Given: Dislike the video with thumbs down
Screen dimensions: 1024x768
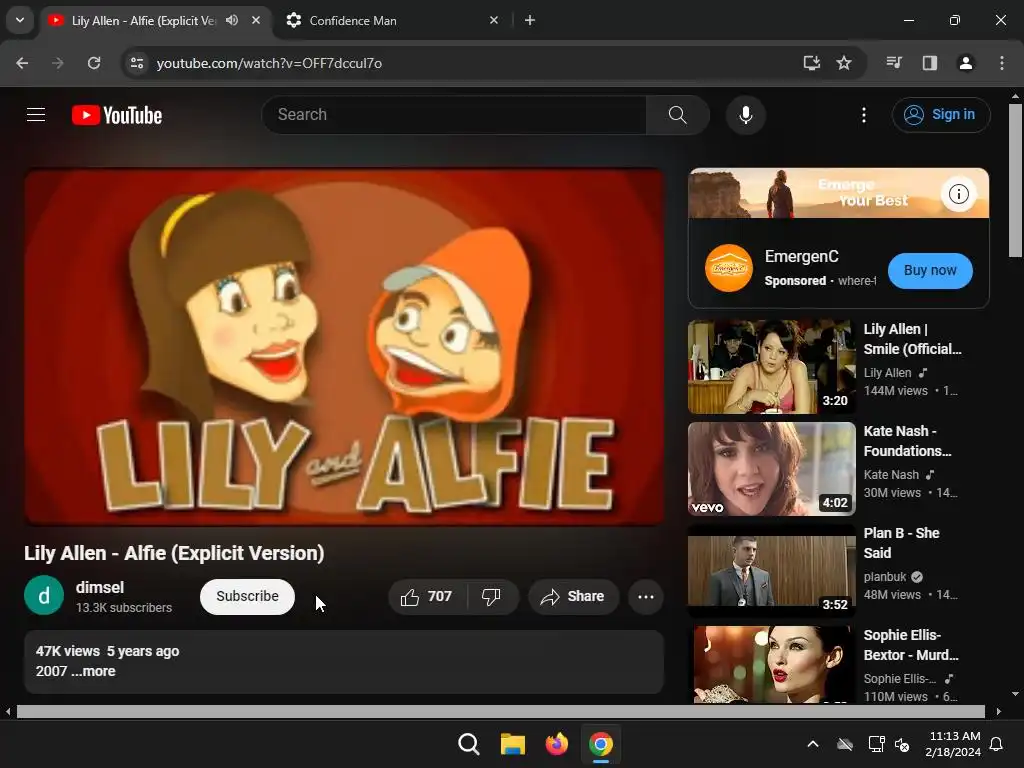Looking at the screenshot, I should click(x=492, y=596).
